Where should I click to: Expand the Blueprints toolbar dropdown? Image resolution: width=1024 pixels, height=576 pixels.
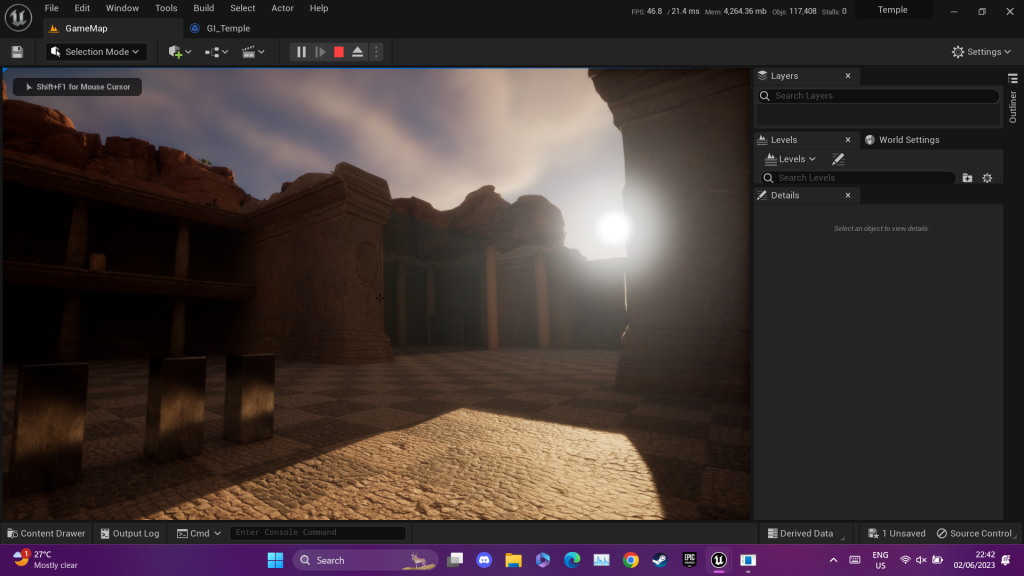point(216,52)
